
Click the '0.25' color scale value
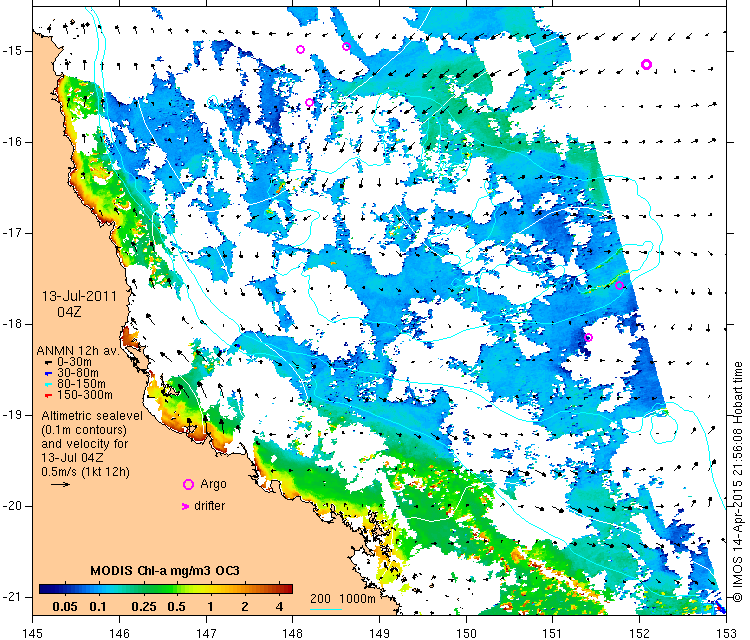[144, 607]
